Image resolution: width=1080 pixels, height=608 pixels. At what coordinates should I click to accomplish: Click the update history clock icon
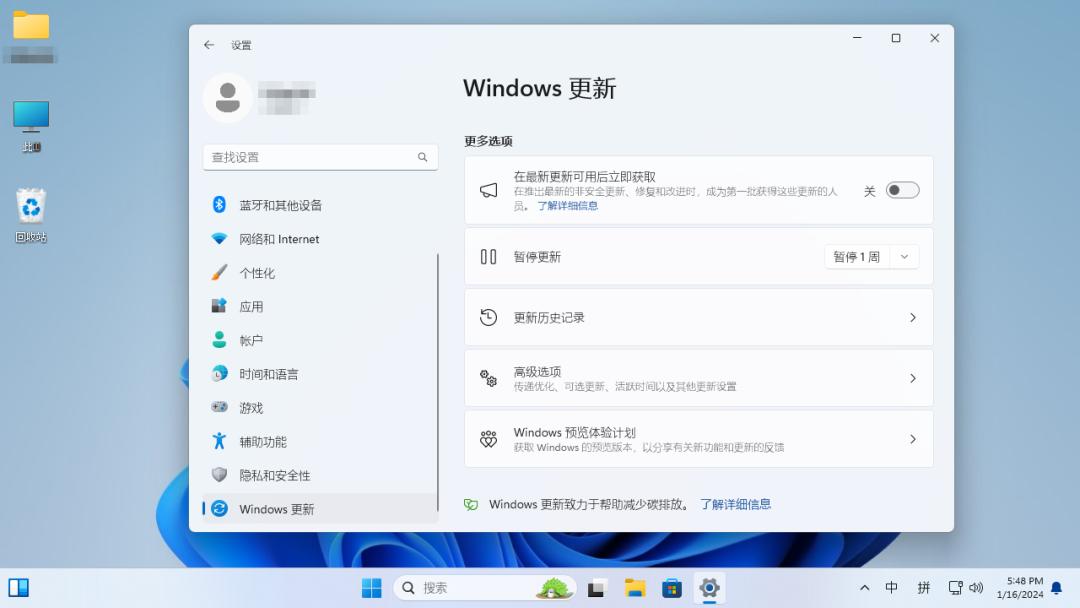click(x=488, y=317)
